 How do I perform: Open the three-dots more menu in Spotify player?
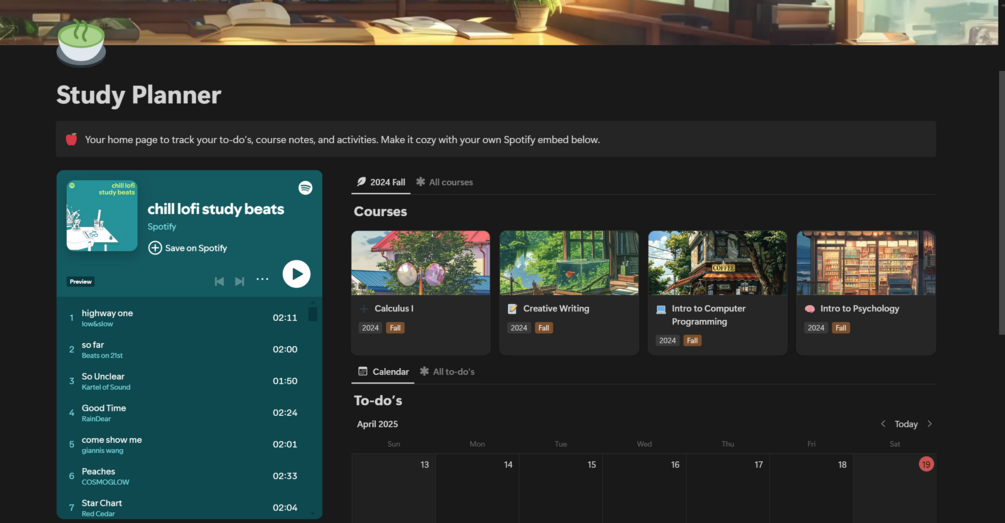pyautogui.click(x=262, y=279)
